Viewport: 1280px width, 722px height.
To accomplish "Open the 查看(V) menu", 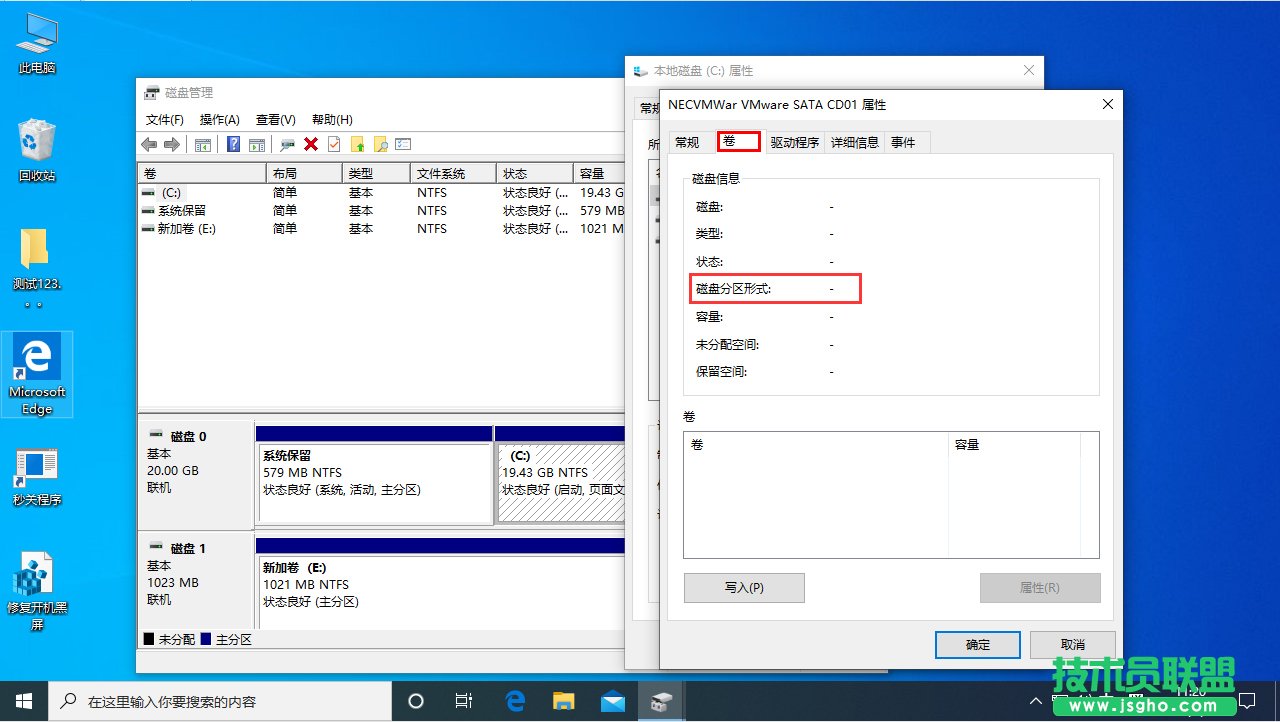I will [x=274, y=119].
